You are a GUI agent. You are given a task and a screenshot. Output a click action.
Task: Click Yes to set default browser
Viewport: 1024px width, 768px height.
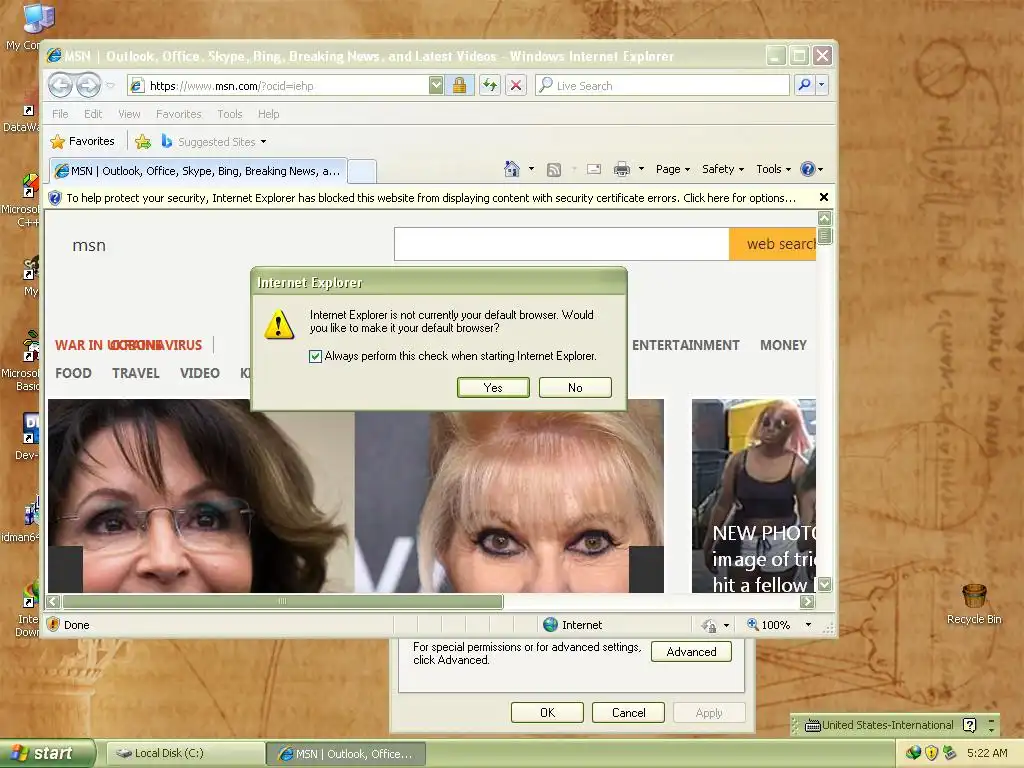tap(493, 387)
